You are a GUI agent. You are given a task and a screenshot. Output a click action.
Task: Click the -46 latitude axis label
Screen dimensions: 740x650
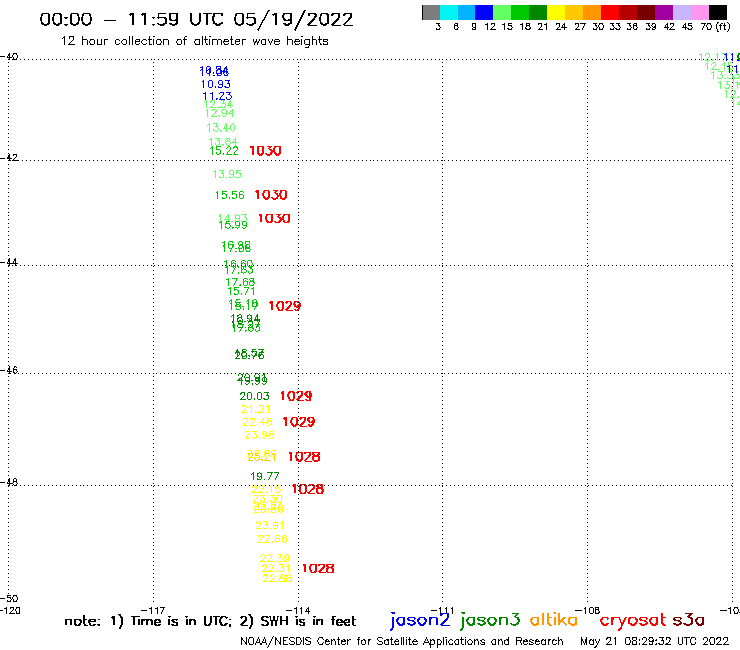tap(9, 370)
